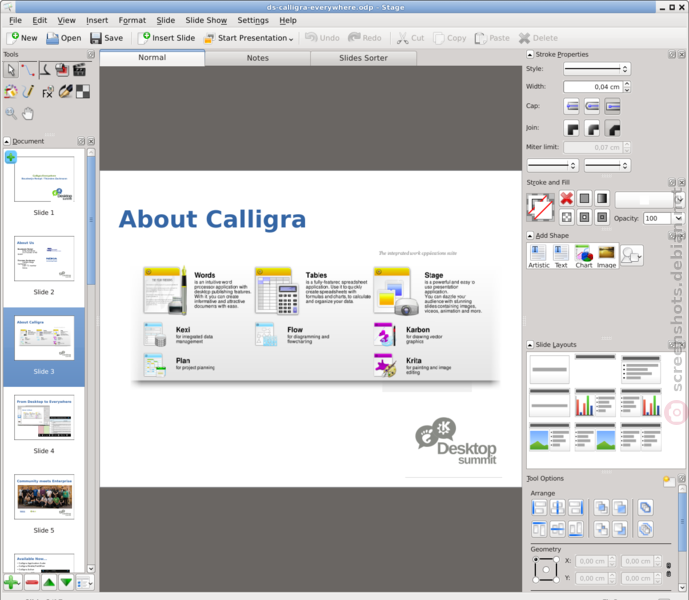Click the Paste button
This screenshot has height=600, width=689.
click(492, 38)
